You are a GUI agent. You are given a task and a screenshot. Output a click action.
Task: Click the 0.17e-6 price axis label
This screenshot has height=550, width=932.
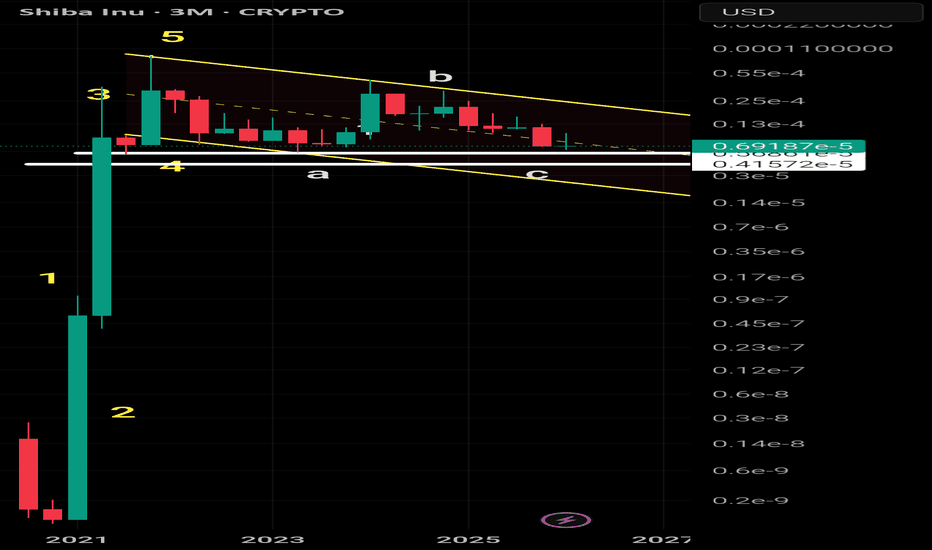tap(759, 277)
